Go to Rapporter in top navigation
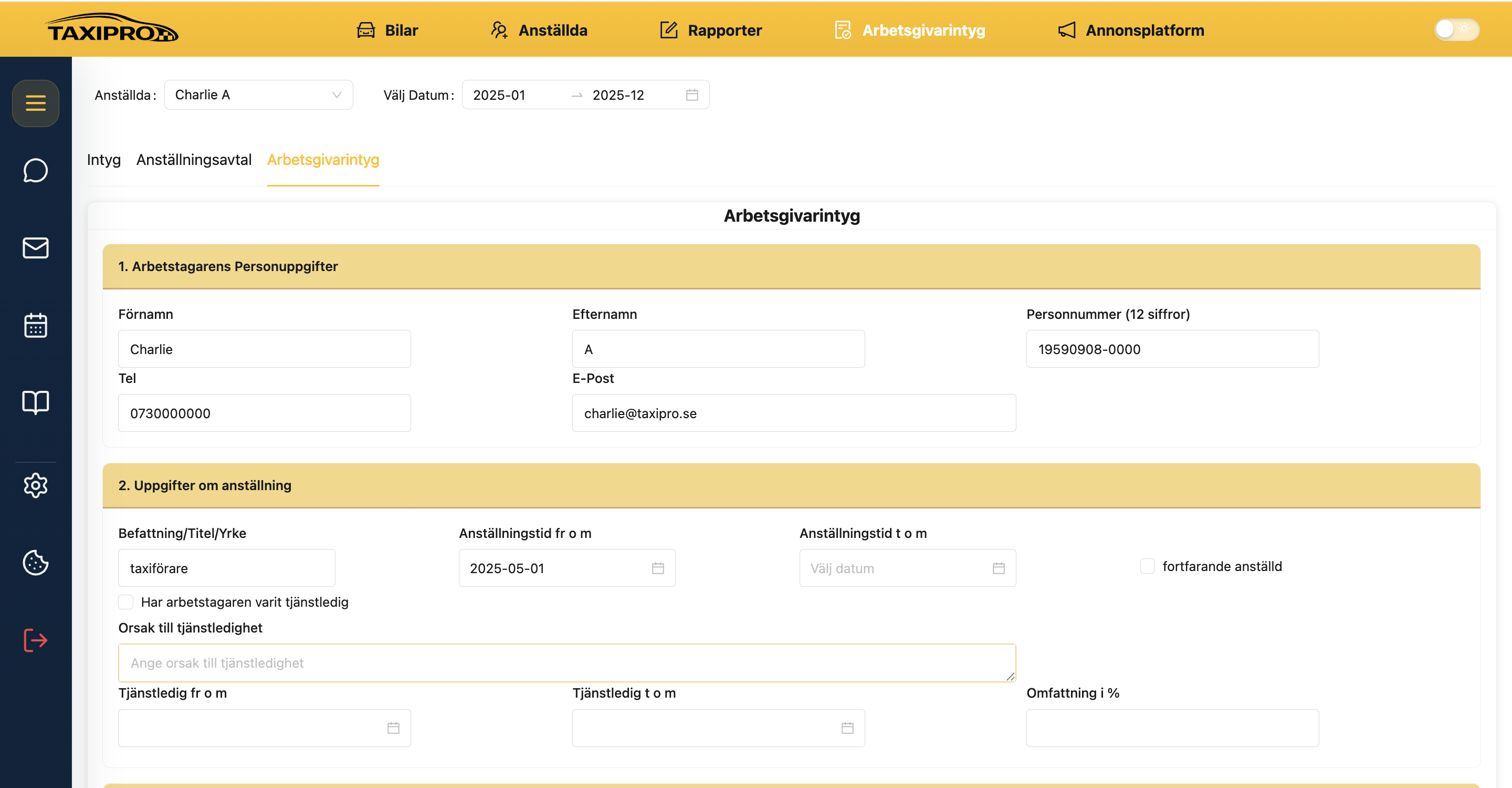 (711, 30)
